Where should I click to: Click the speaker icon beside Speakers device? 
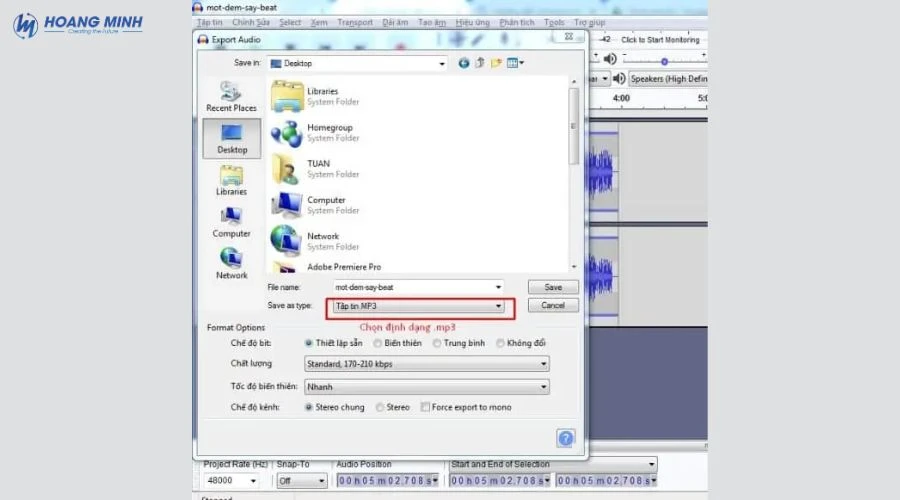619,79
